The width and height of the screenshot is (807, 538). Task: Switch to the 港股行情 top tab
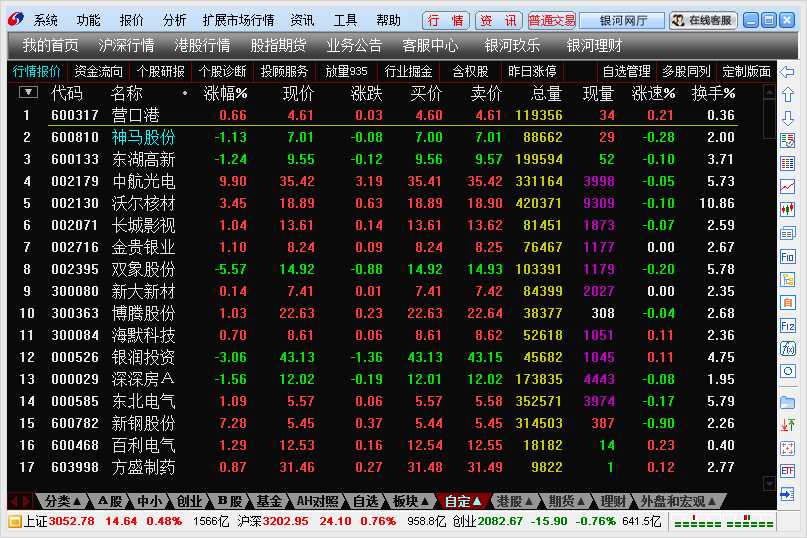tap(202, 46)
